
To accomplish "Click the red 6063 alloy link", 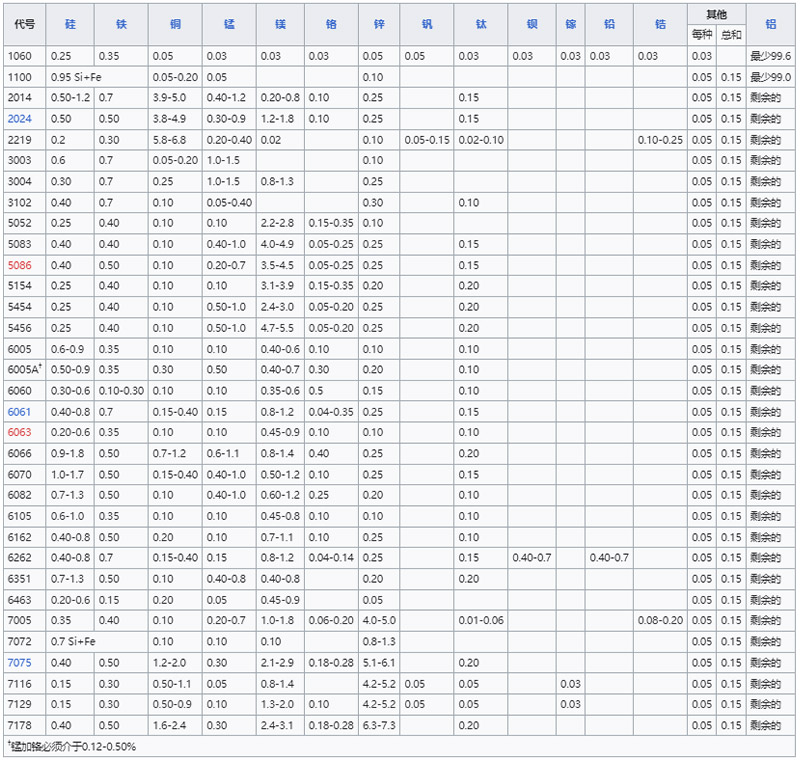I will (x=19, y=432).
